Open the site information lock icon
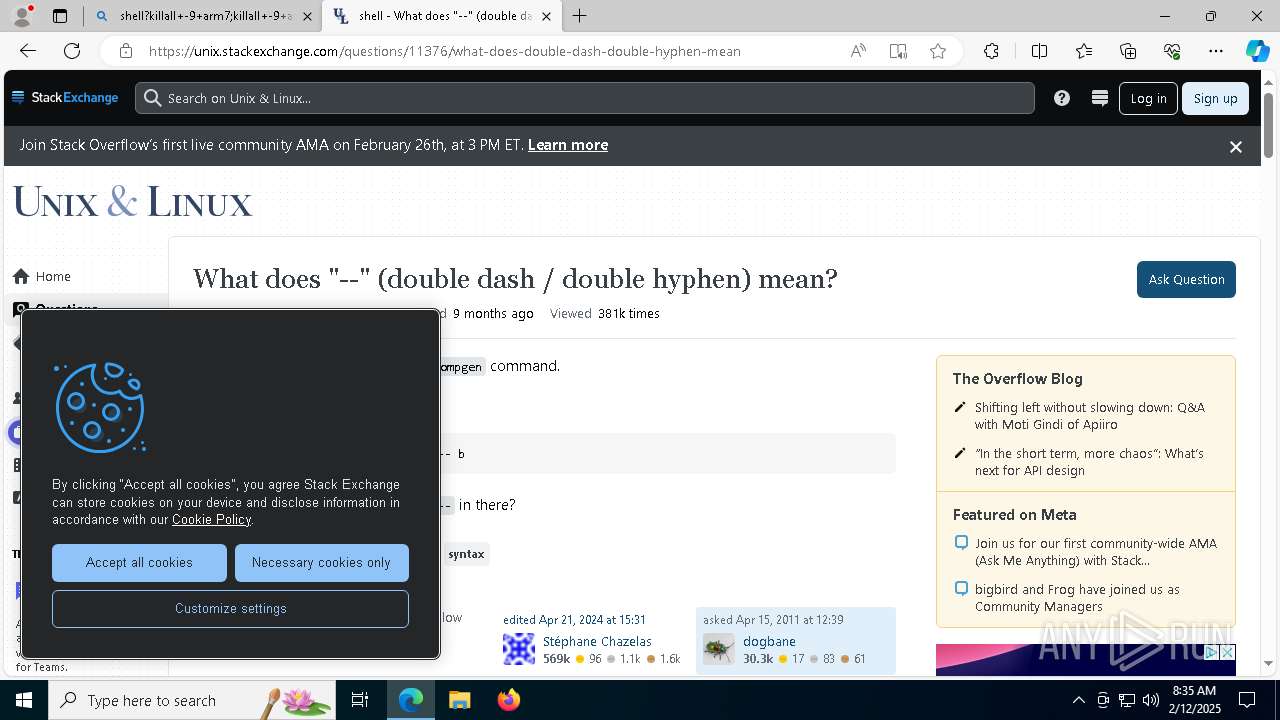Screen dimensions: 1280x720 (x=126, y=51)
